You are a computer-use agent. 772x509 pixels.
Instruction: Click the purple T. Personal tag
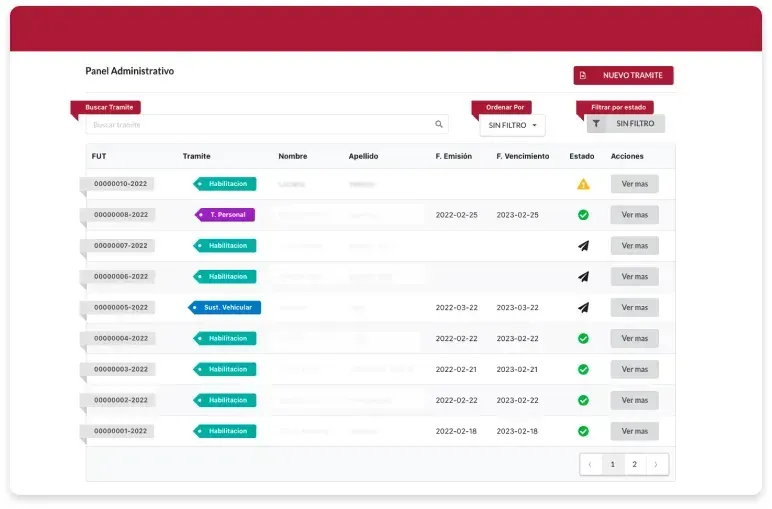(x=225, y=215)
